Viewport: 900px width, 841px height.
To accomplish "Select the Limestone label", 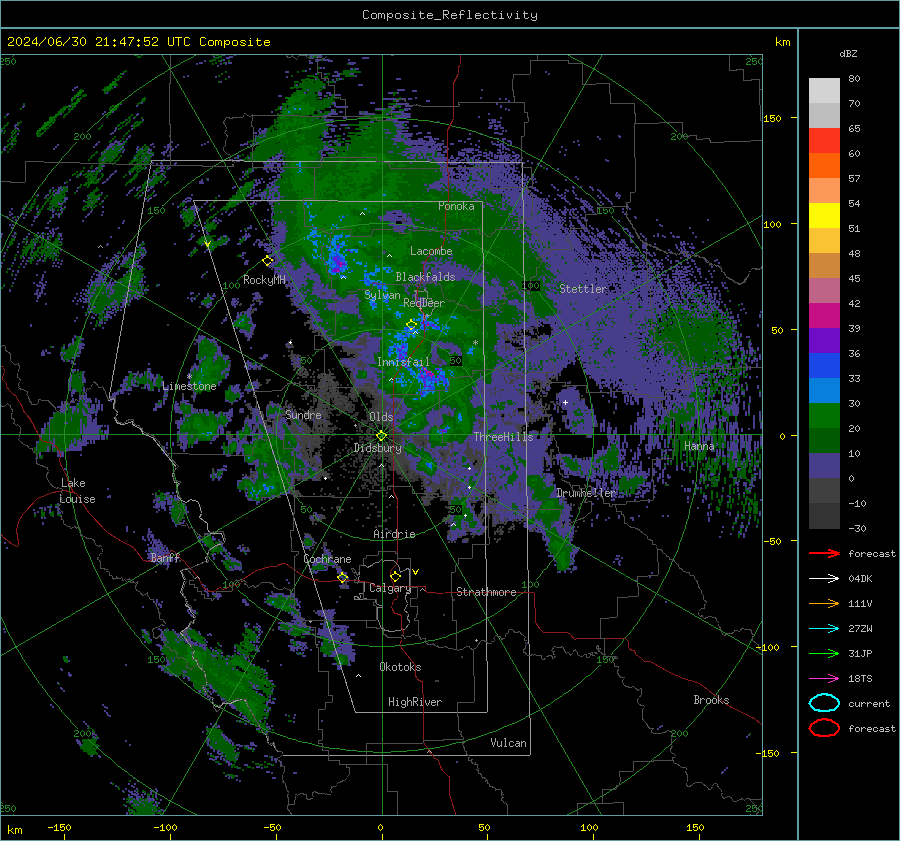I will click(189, 386).
